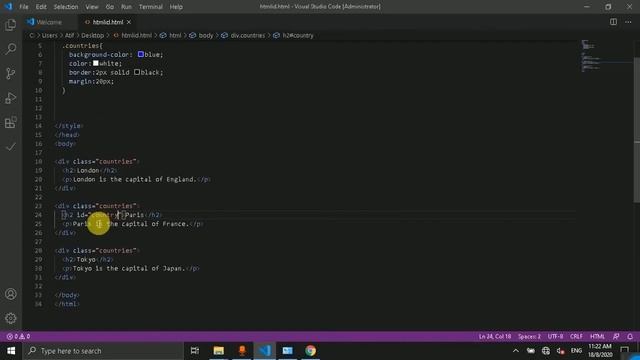
Task: Open the Help menu
Action: (176, 7)
